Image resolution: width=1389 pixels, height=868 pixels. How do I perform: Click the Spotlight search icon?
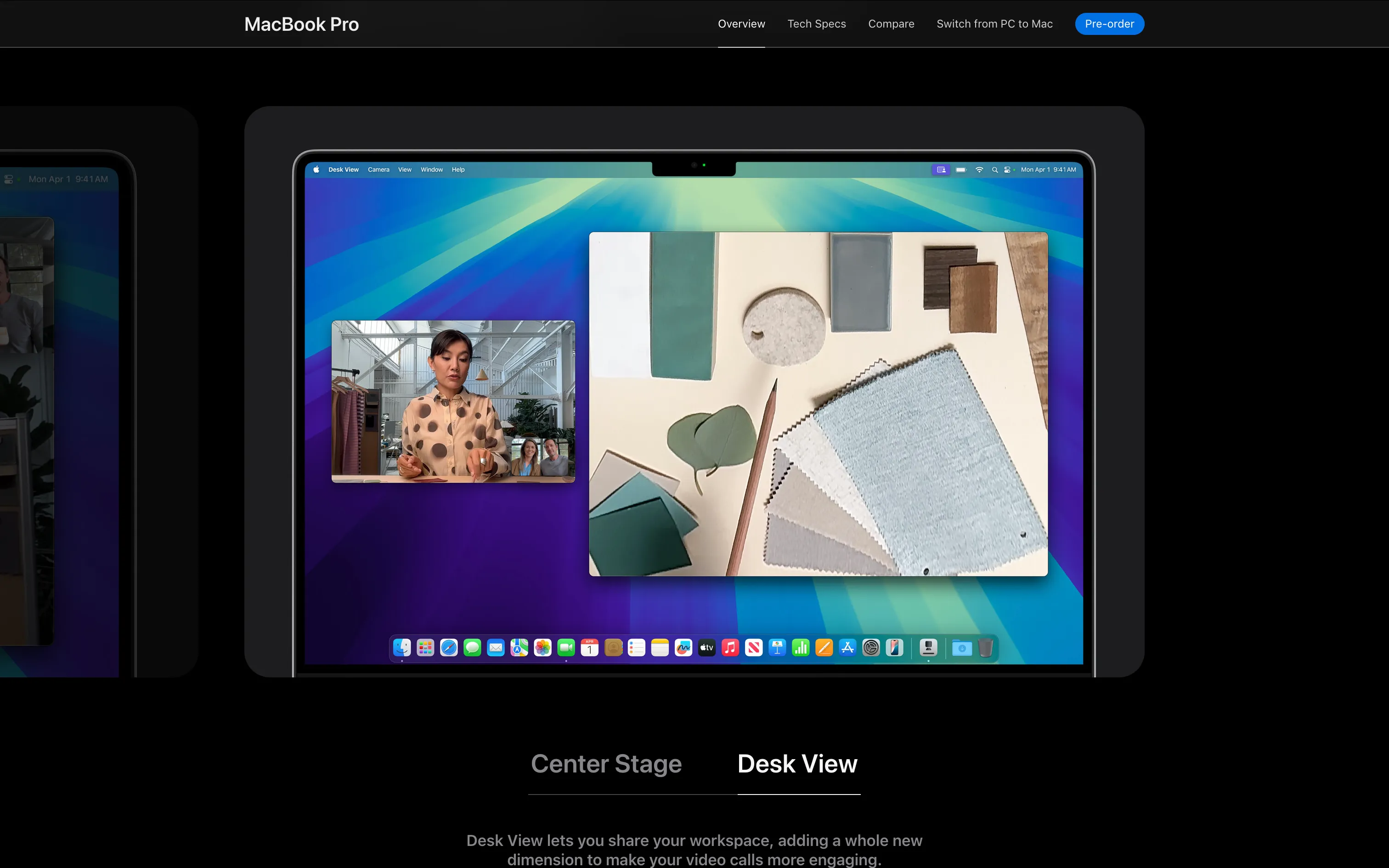995,169
